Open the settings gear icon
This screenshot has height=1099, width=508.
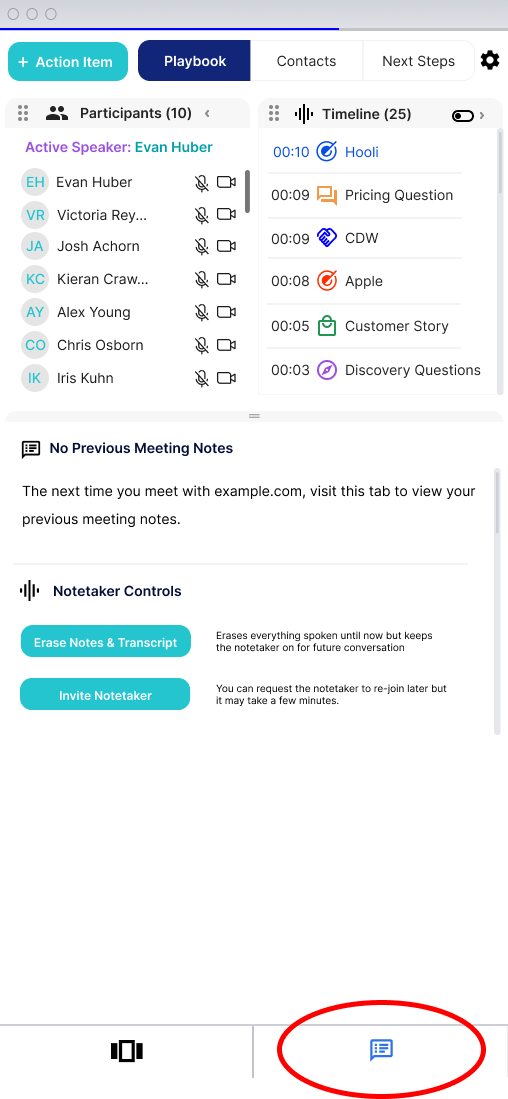coord(490,61)
